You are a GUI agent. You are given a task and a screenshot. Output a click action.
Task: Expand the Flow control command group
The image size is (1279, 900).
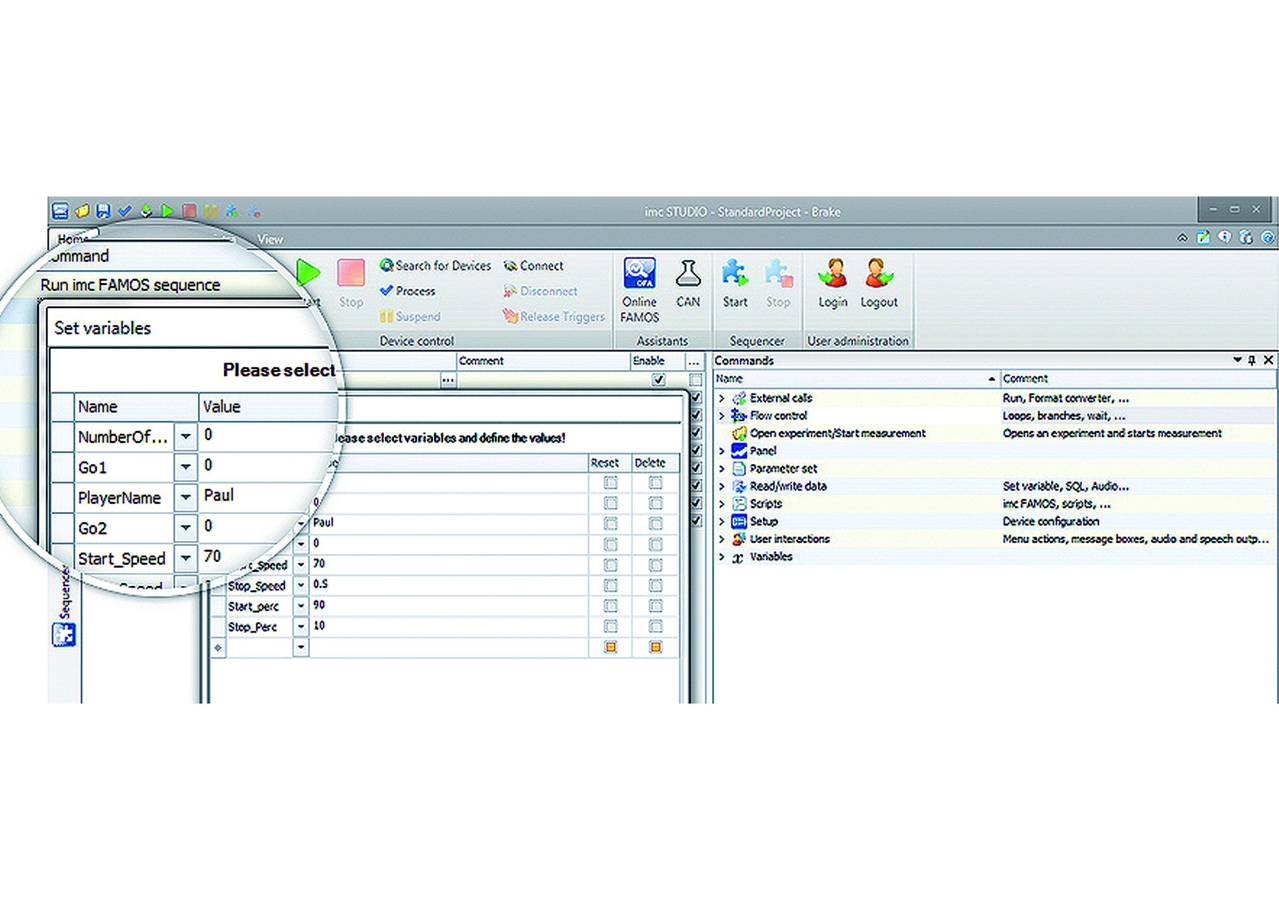[x=722, y=416]
